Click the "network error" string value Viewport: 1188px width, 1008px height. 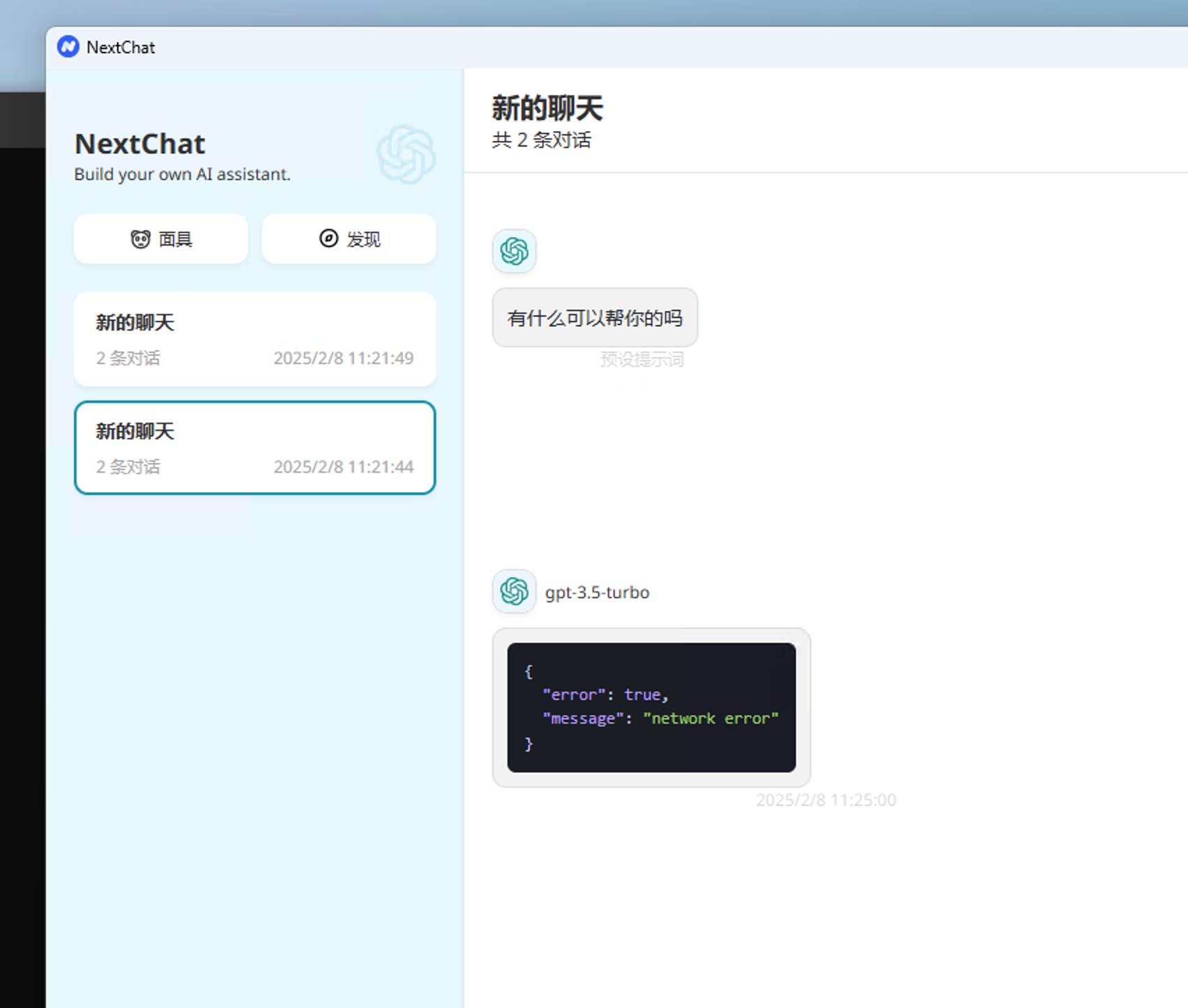pos(710,719)
